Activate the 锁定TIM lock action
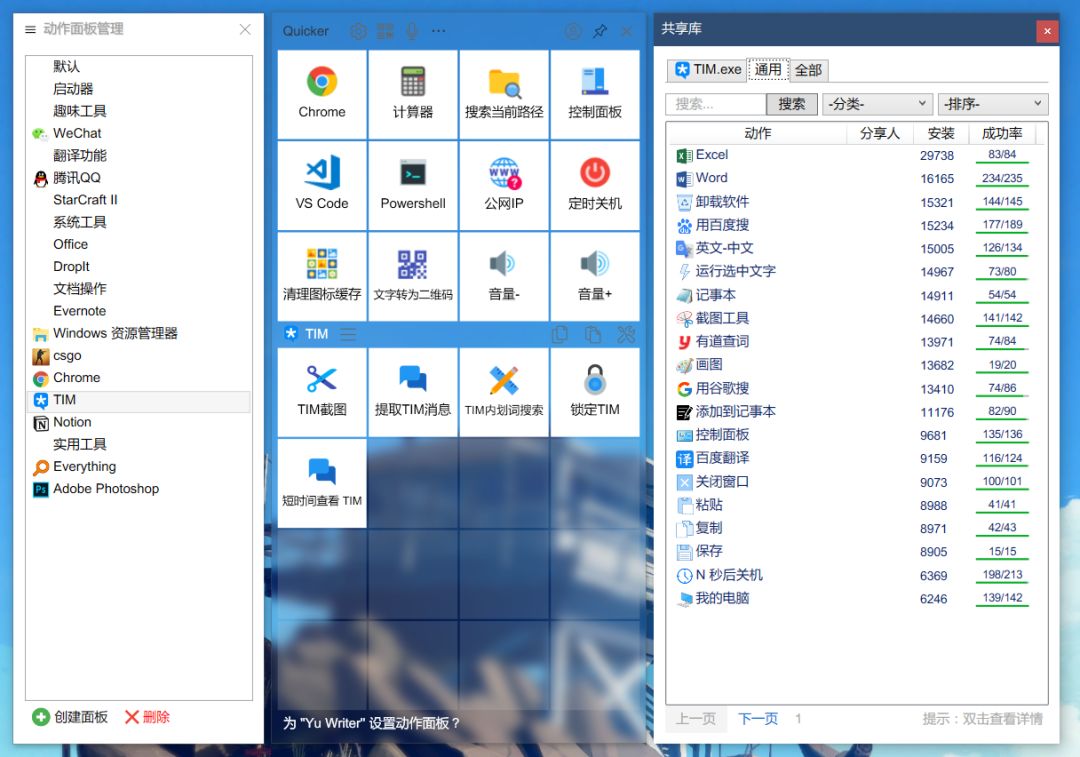 click(594, 392)
